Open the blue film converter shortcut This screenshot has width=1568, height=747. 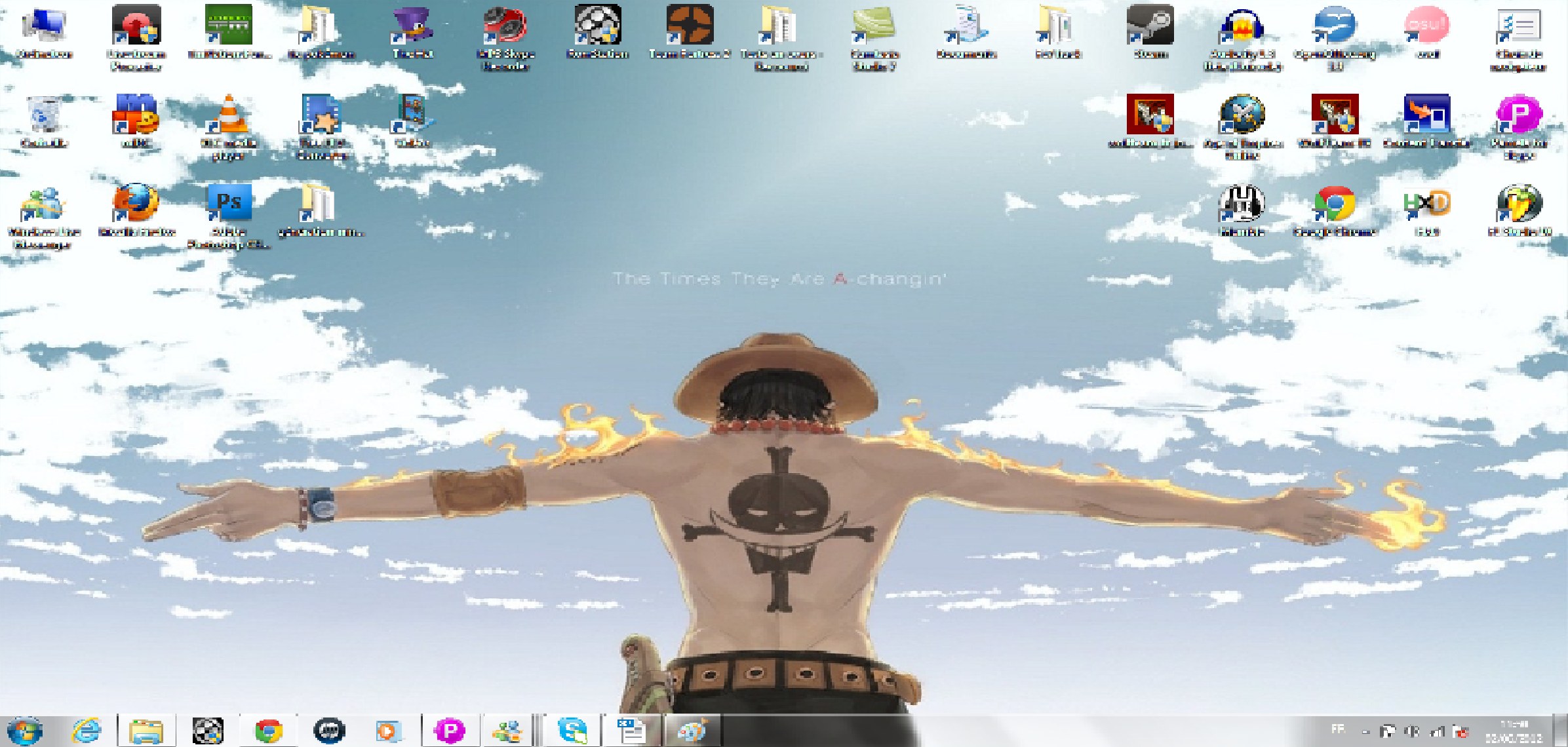click(321, 127)
